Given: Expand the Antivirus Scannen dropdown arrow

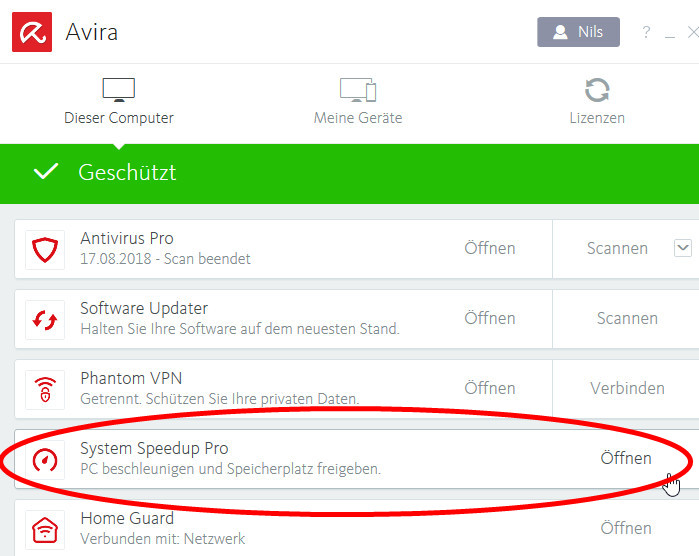Looking at the screenshot, I should 683,248.
